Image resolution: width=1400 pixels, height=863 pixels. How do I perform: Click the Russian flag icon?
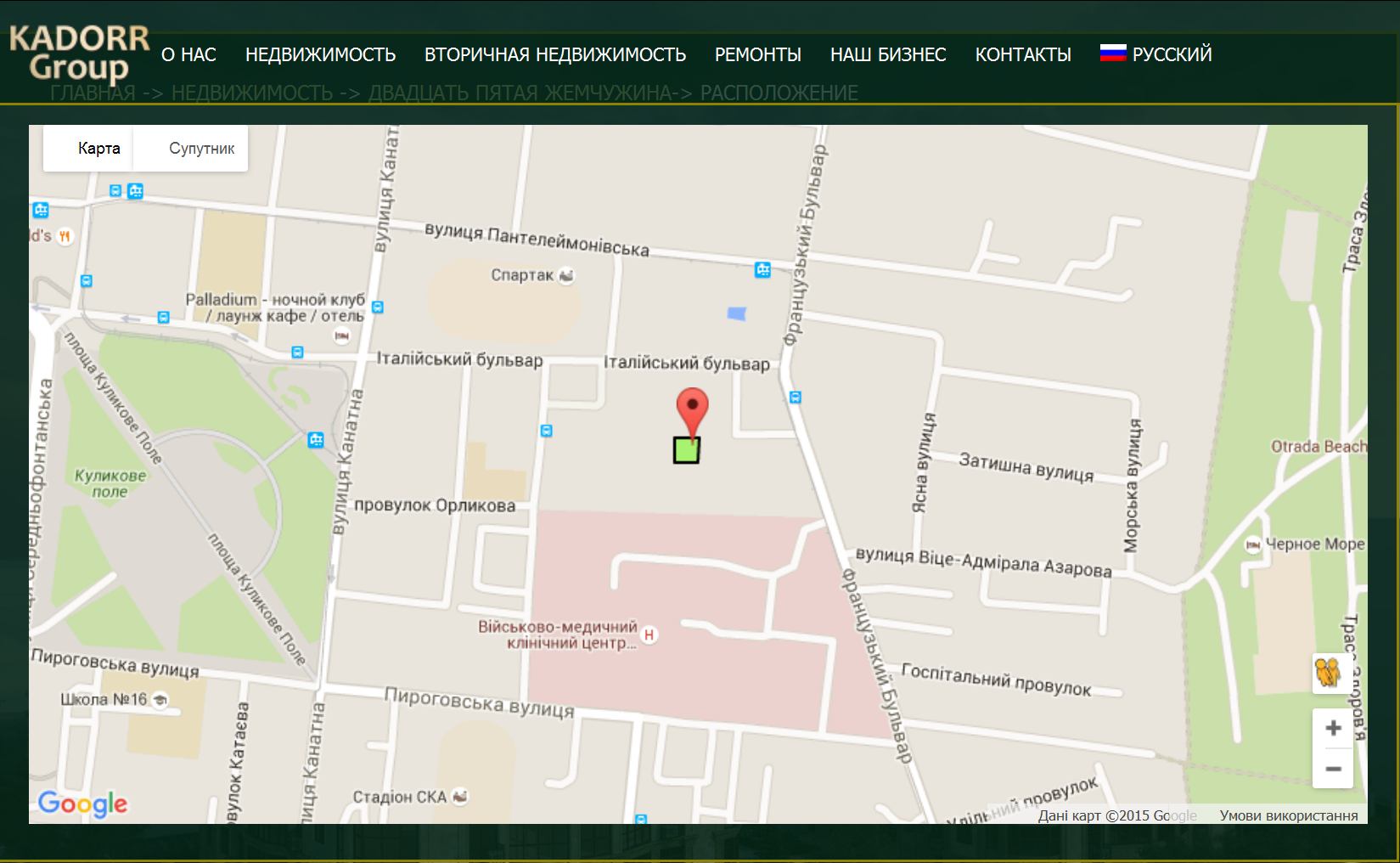(x=1113, y=53)
